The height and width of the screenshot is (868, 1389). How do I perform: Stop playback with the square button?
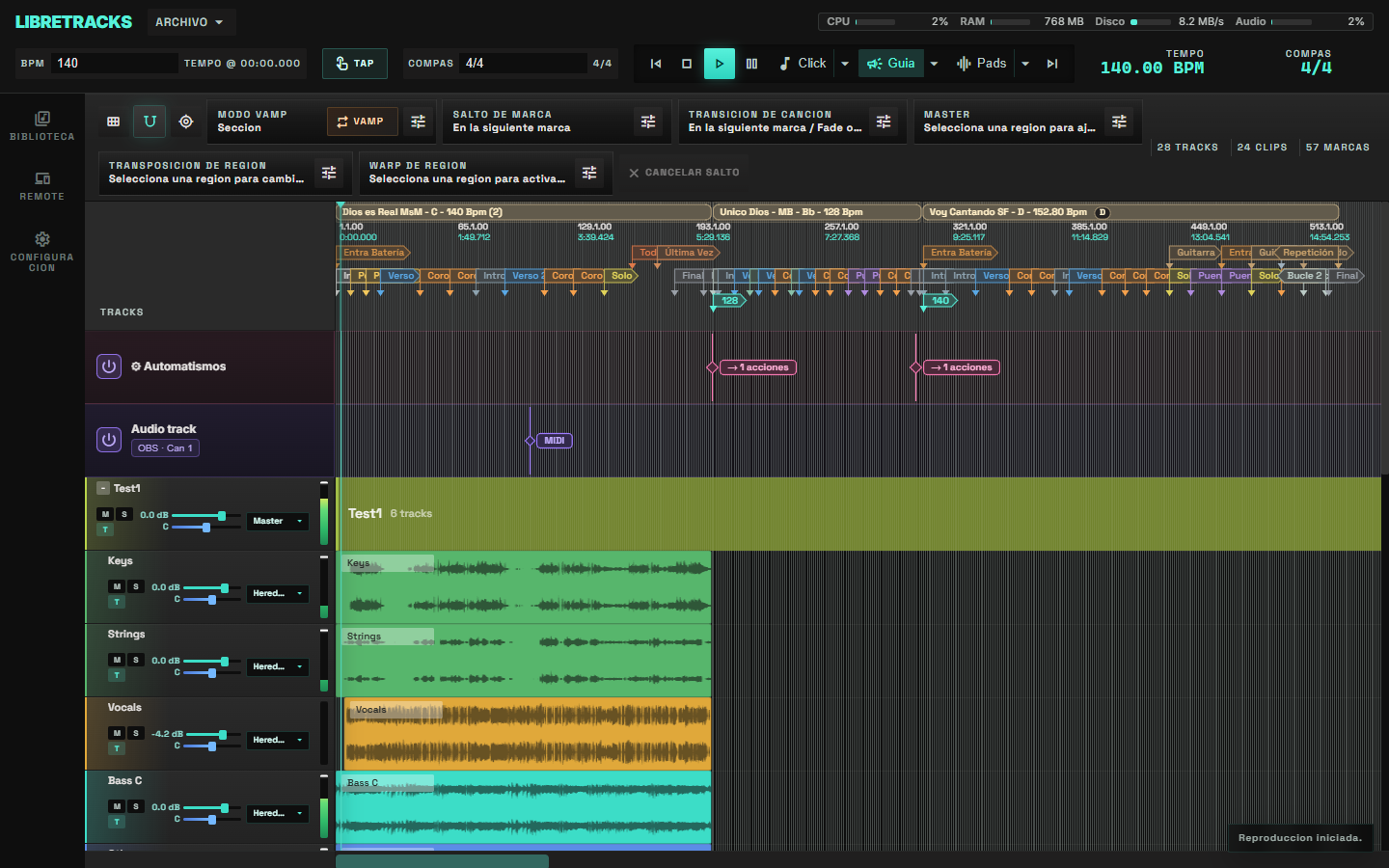(687, 64)
